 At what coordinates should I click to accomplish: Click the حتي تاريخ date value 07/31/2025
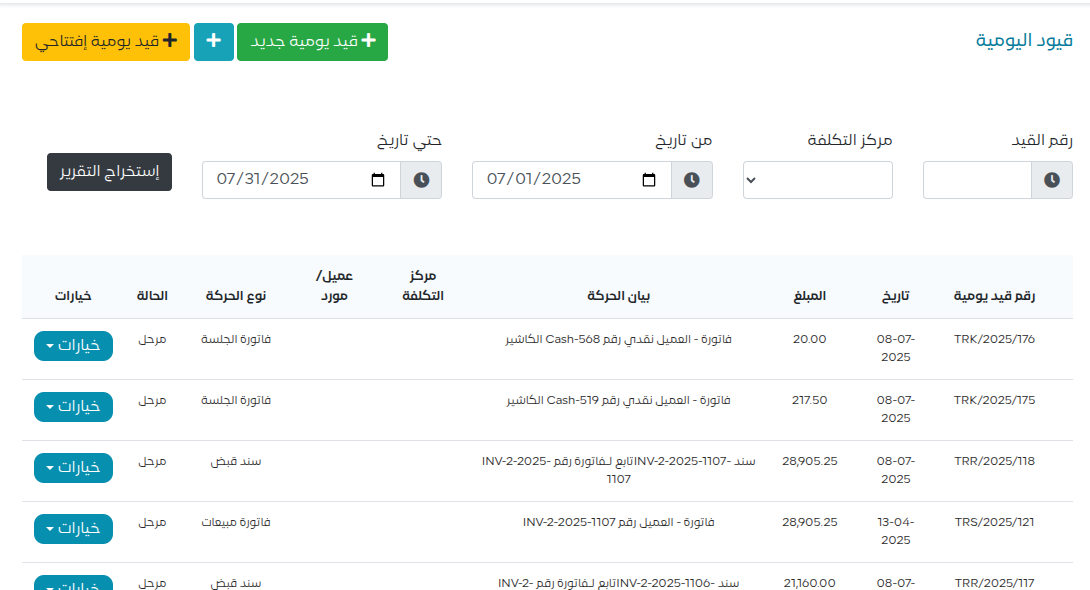pyautogui.click(x=263, y=180)
